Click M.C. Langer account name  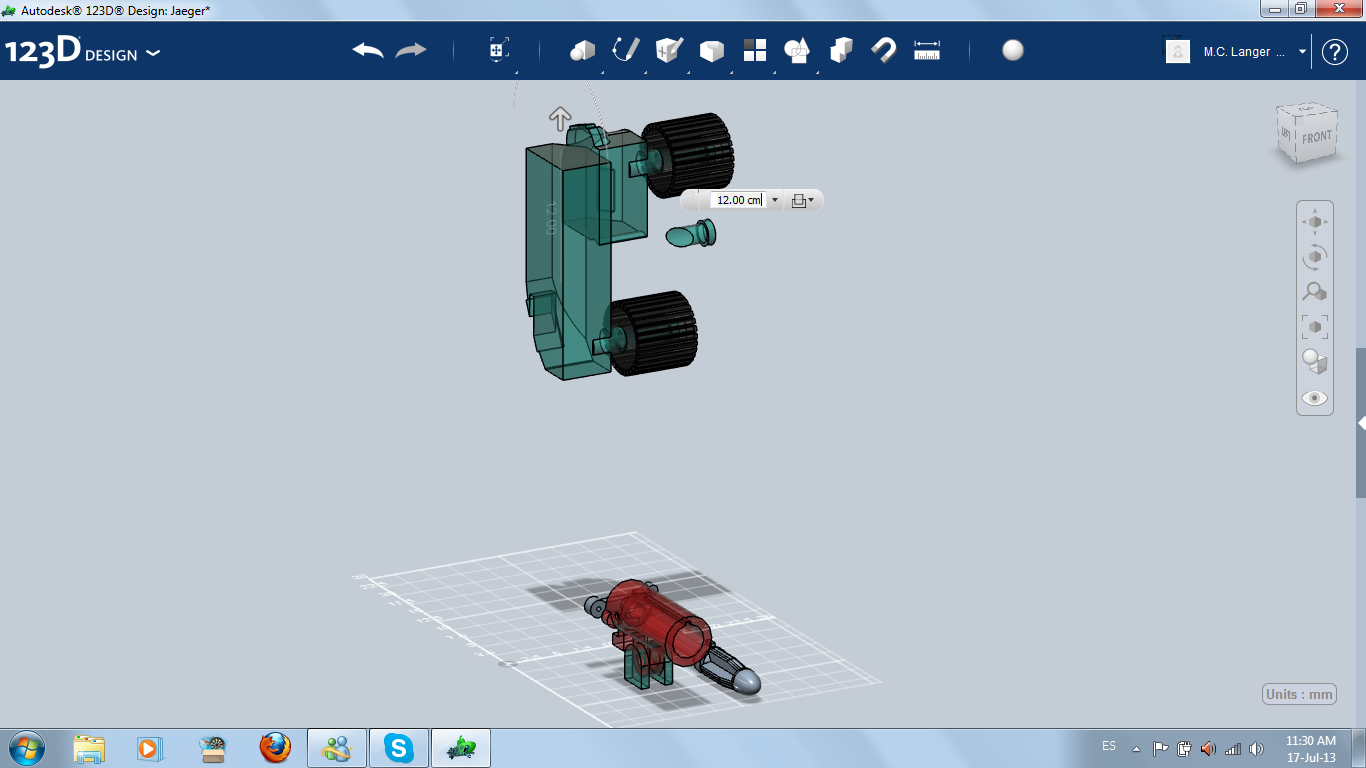1244,52
